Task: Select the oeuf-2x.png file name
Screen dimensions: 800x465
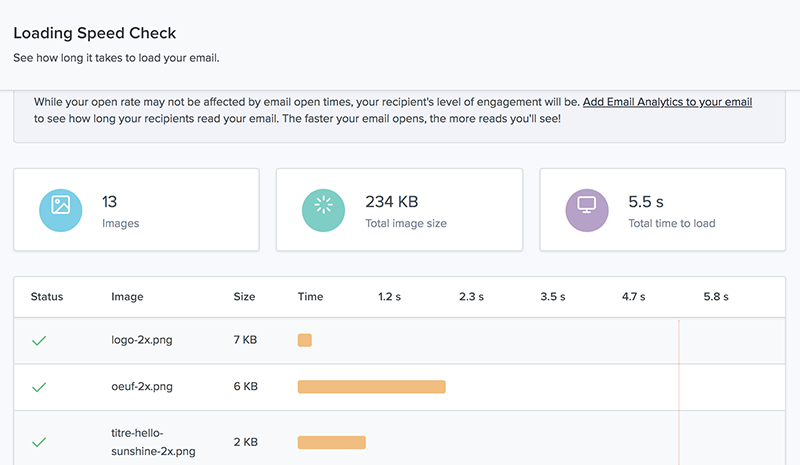Action: click(x=142, y=386)
